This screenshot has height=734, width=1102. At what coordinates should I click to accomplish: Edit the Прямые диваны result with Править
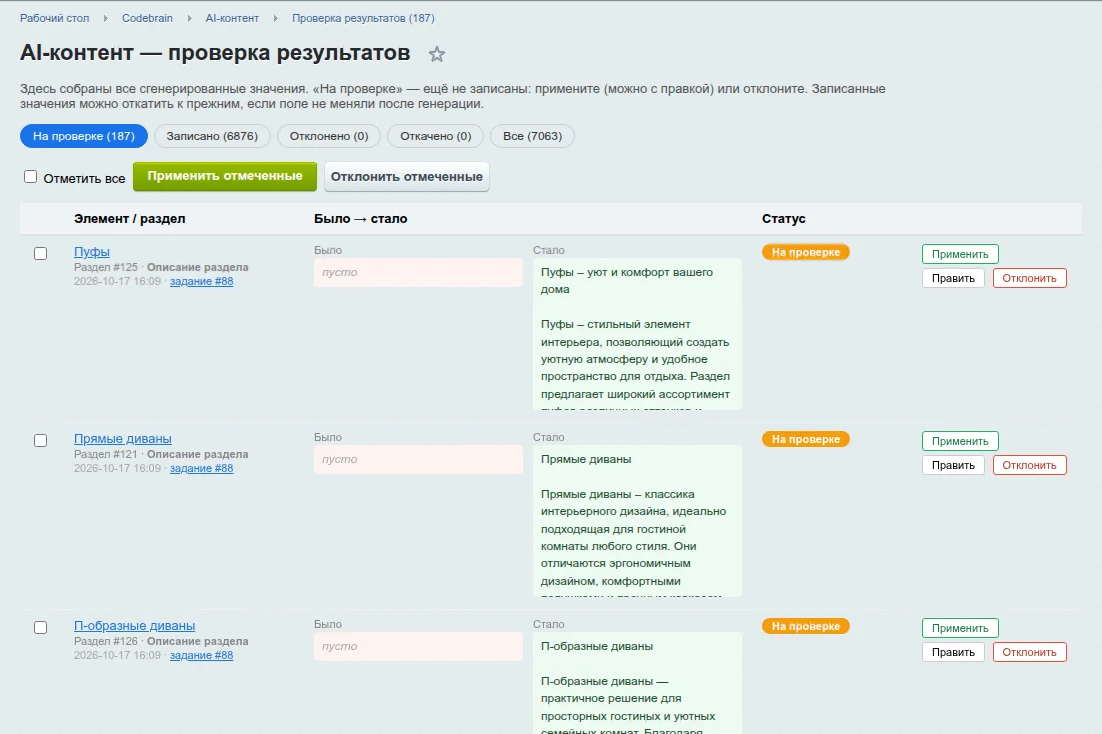(x=953, y=465)
